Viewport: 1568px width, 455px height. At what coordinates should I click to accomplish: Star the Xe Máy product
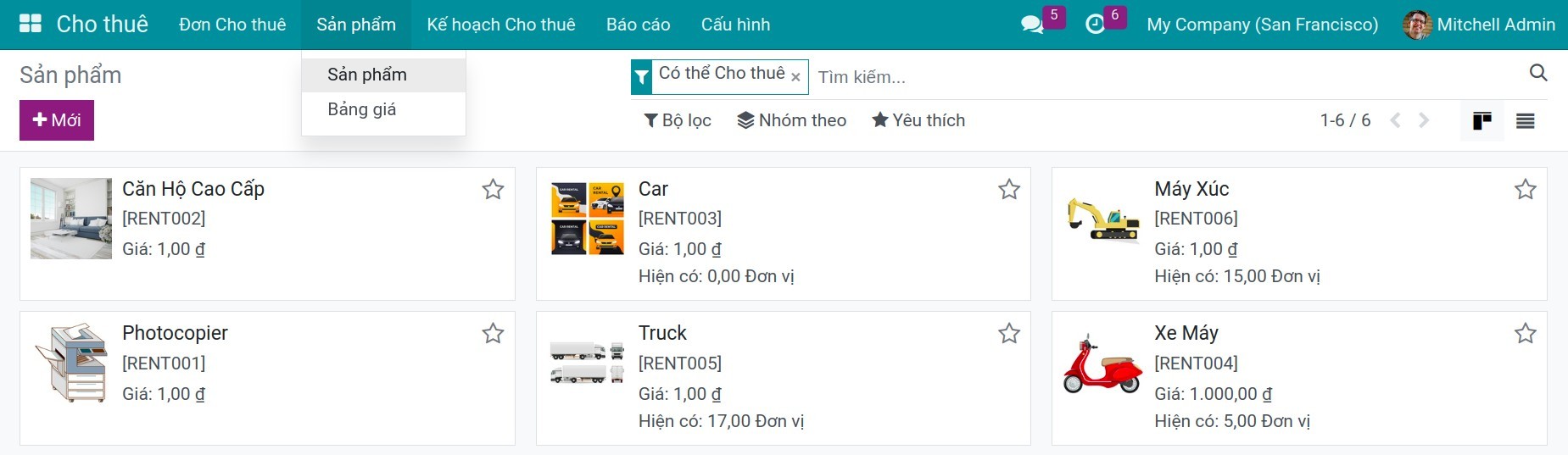tap(1525, 333)
